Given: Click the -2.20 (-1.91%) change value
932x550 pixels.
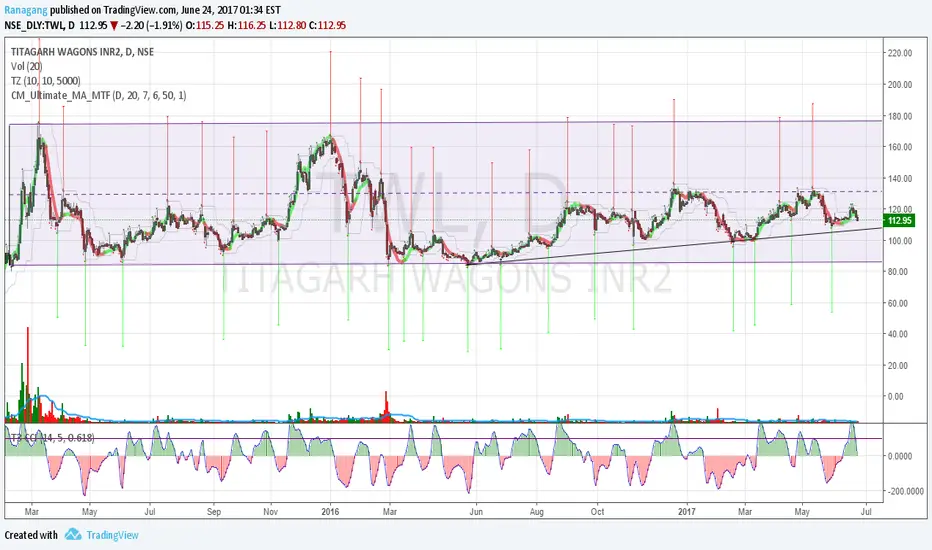Looking at the screenshot, I should [151, 26].
